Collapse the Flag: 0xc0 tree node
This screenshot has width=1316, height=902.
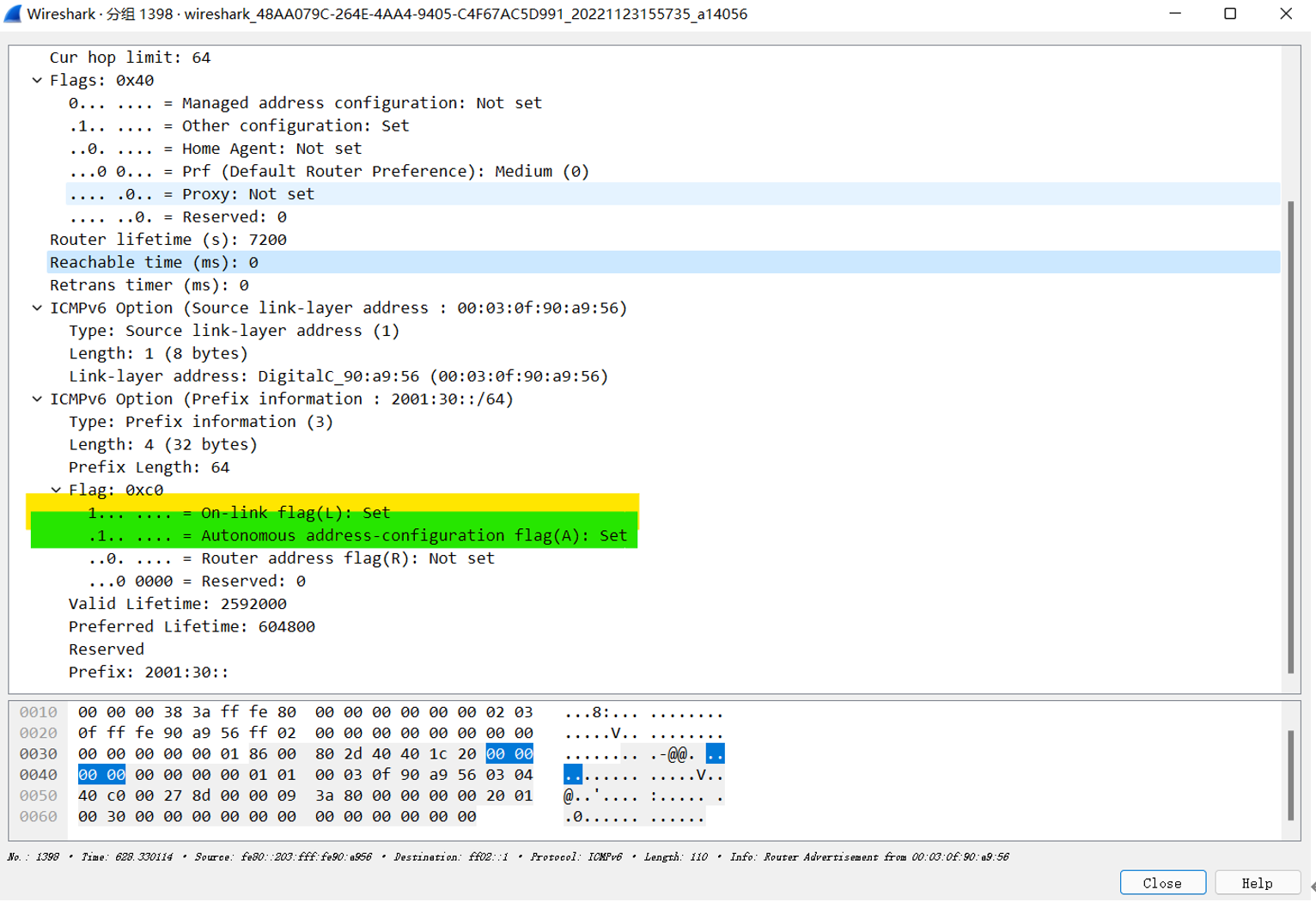coord(56,490)
